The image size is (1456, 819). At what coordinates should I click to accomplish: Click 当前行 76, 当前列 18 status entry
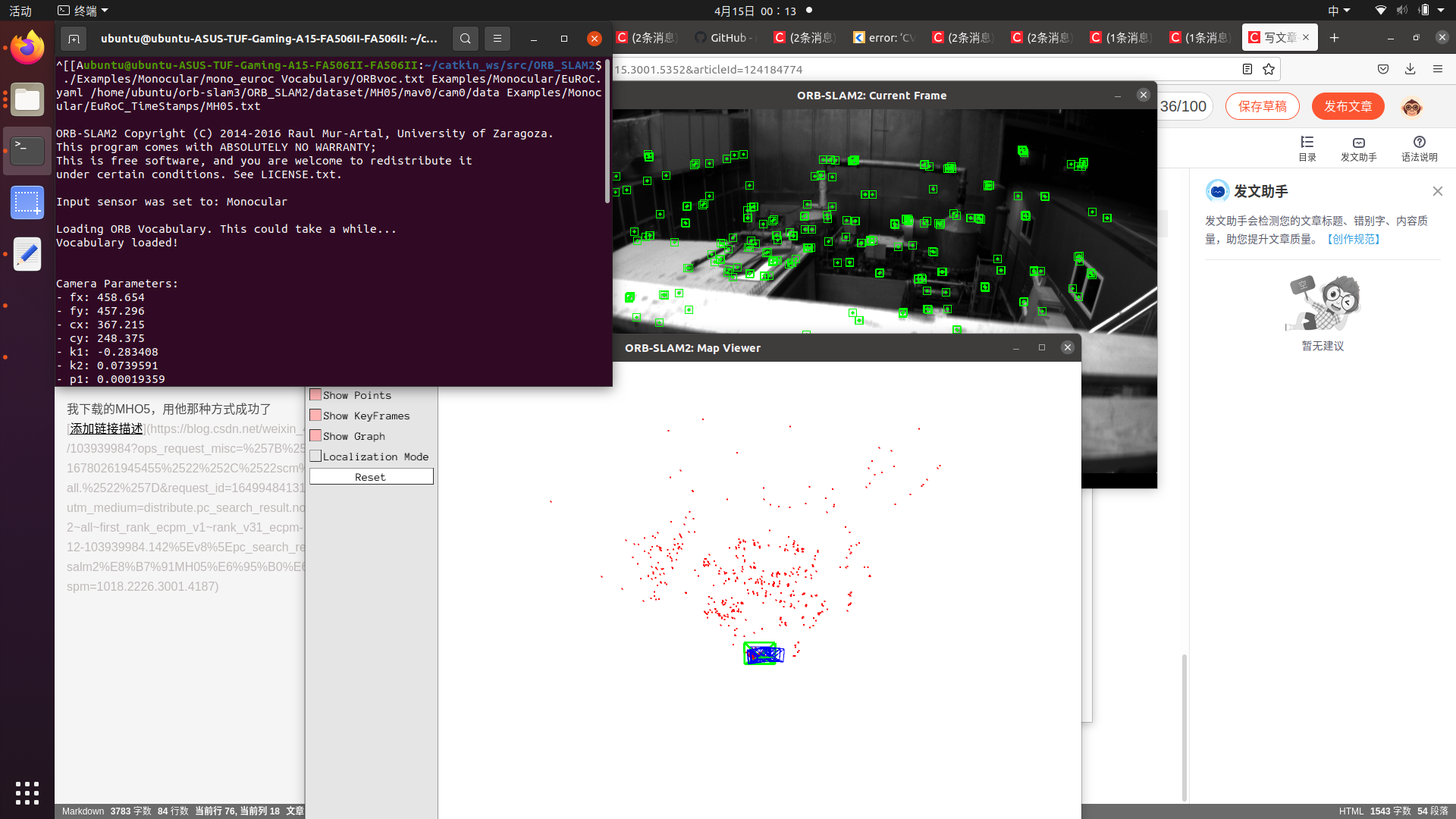[x=237, y=811]
